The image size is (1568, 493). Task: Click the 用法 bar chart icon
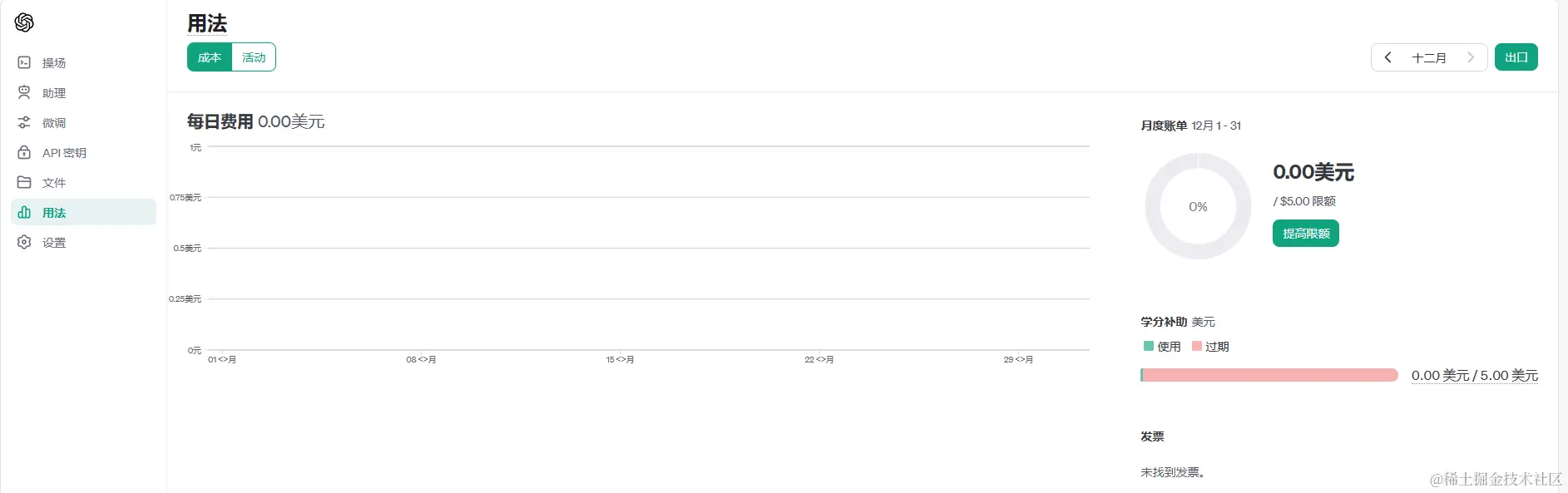[24, 212]
